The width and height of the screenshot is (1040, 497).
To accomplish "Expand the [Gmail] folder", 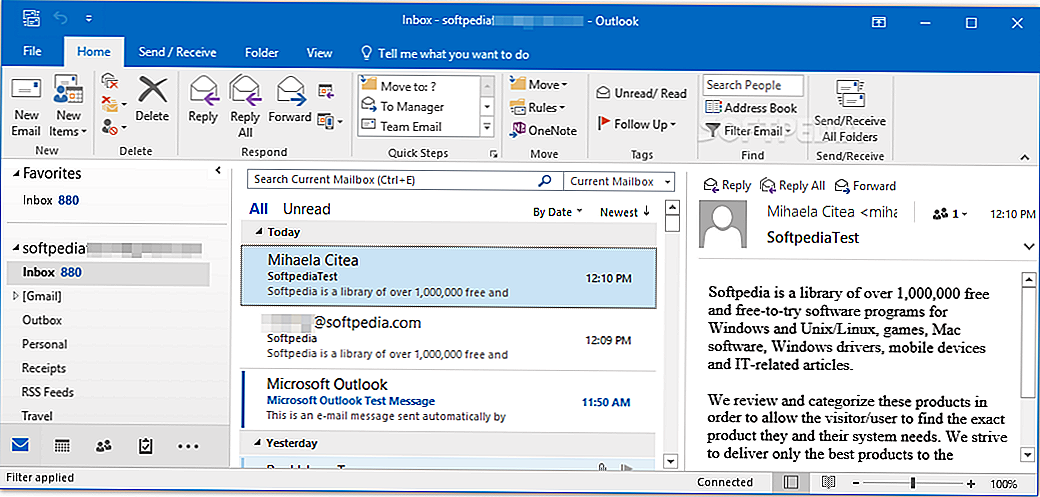I will (16, 296).
